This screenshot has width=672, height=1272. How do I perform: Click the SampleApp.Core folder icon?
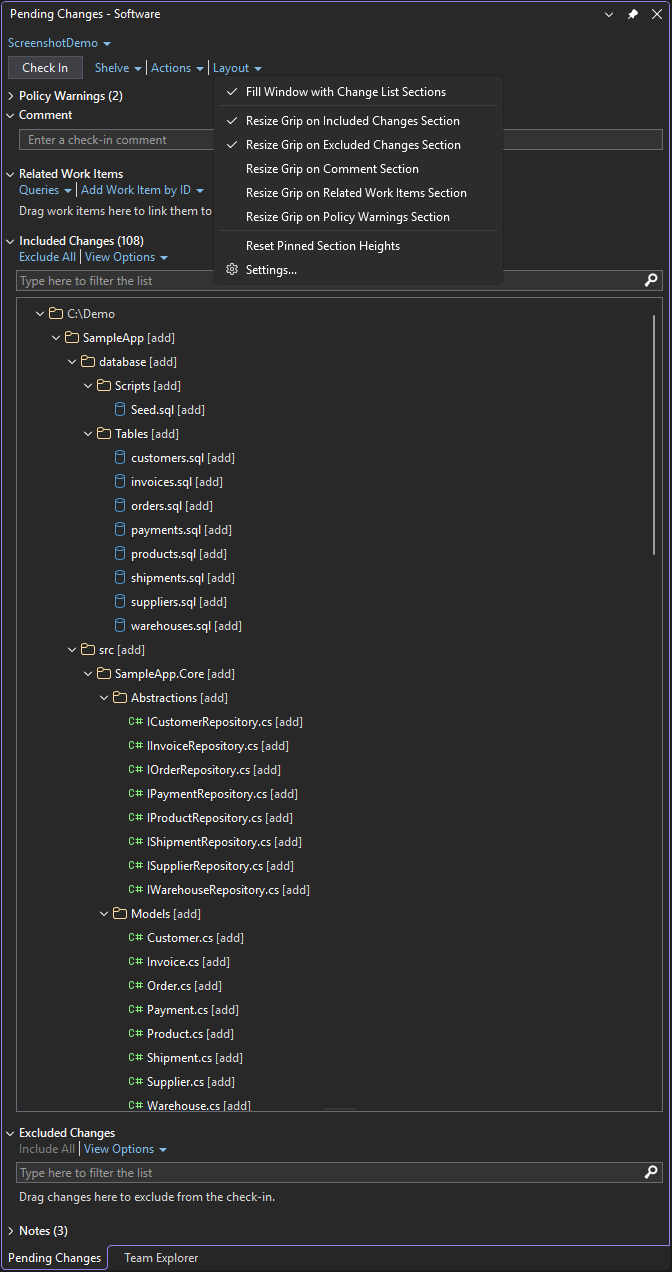coord(104,674)
